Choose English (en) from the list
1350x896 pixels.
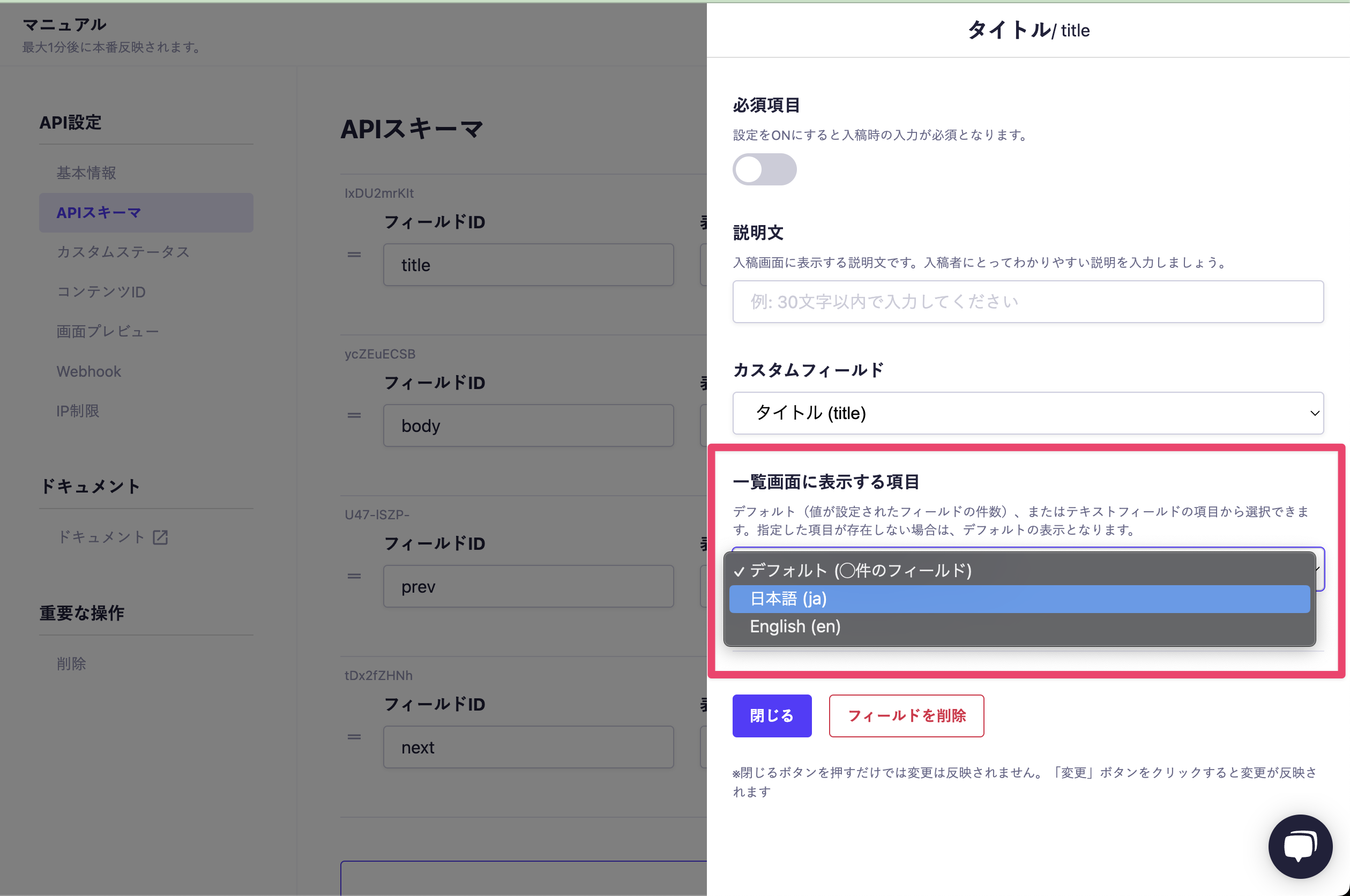coord(1019,627)
